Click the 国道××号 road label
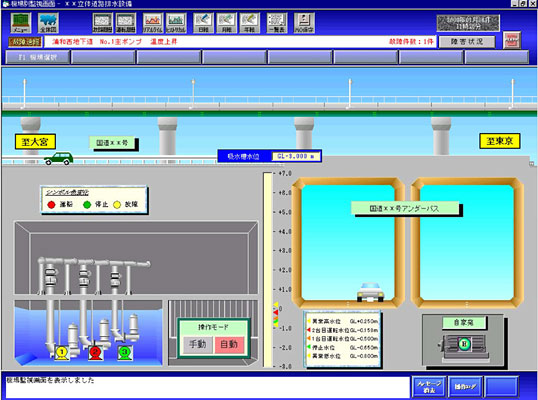Screen dimensions: 538x400 click(x=113, y=143)
